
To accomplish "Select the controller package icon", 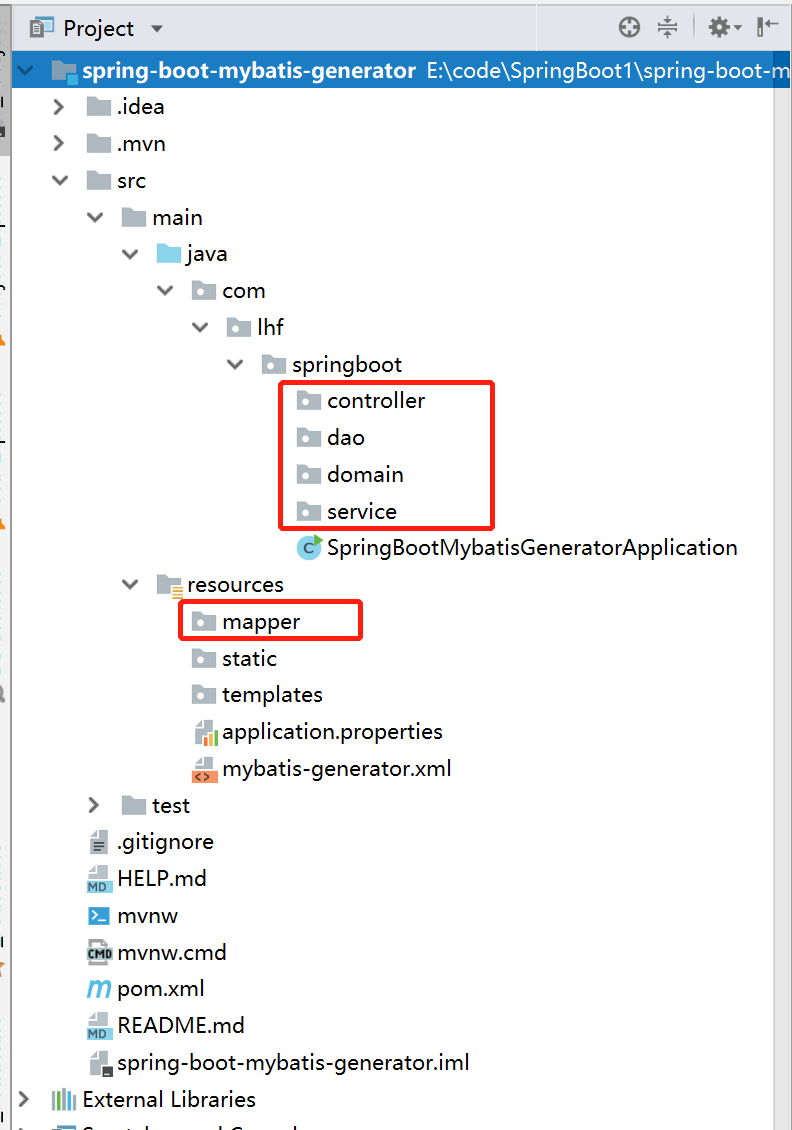I will click(308, 401).
